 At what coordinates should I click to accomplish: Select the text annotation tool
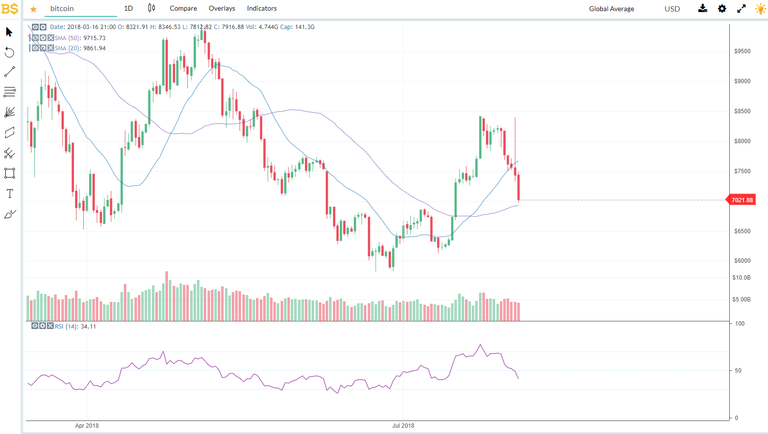(x=9, y=194)
